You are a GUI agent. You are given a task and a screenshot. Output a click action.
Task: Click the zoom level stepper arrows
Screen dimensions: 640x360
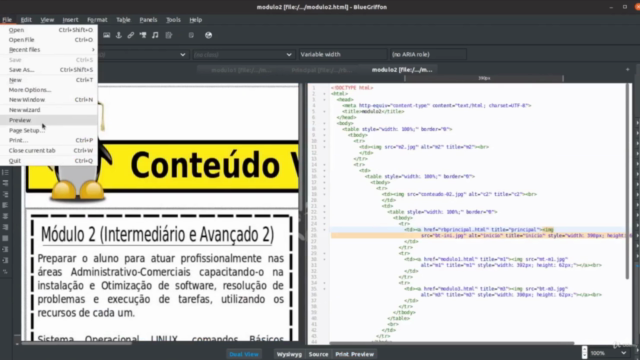tap(584, 353)
